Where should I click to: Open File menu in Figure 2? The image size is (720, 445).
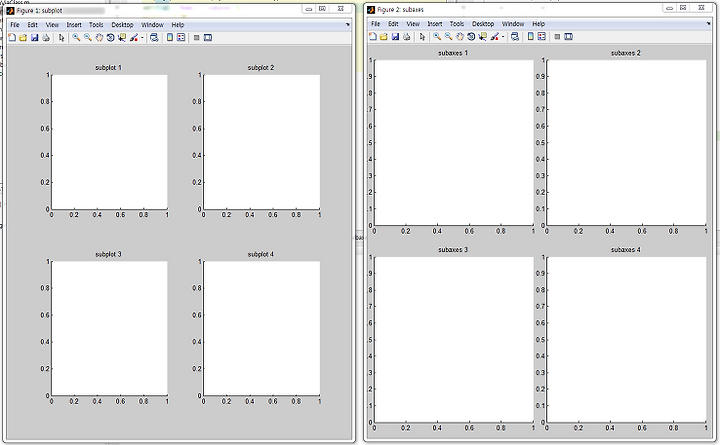pos(376,24)
